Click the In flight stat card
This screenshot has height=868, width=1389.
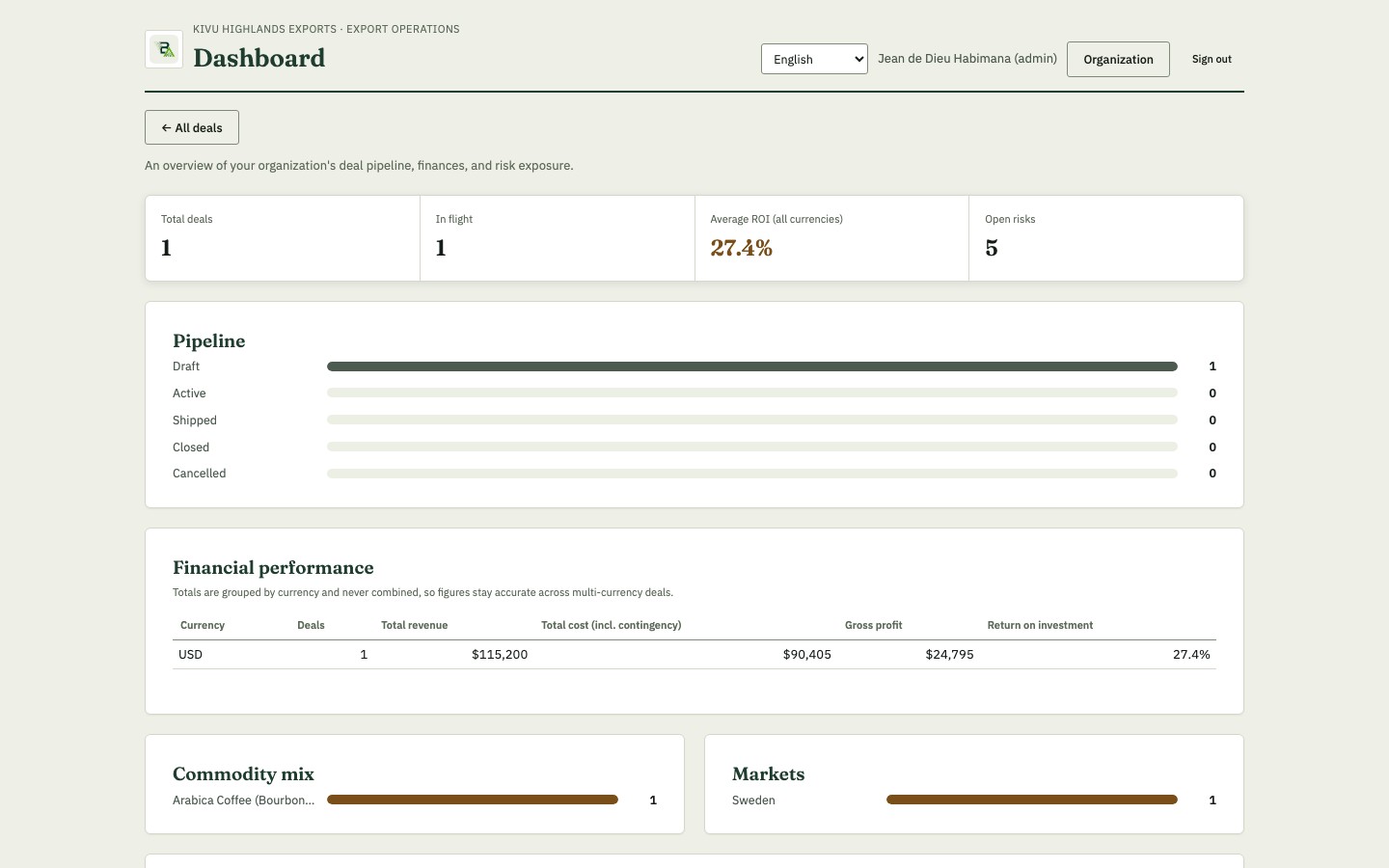[x=558, y=238]
